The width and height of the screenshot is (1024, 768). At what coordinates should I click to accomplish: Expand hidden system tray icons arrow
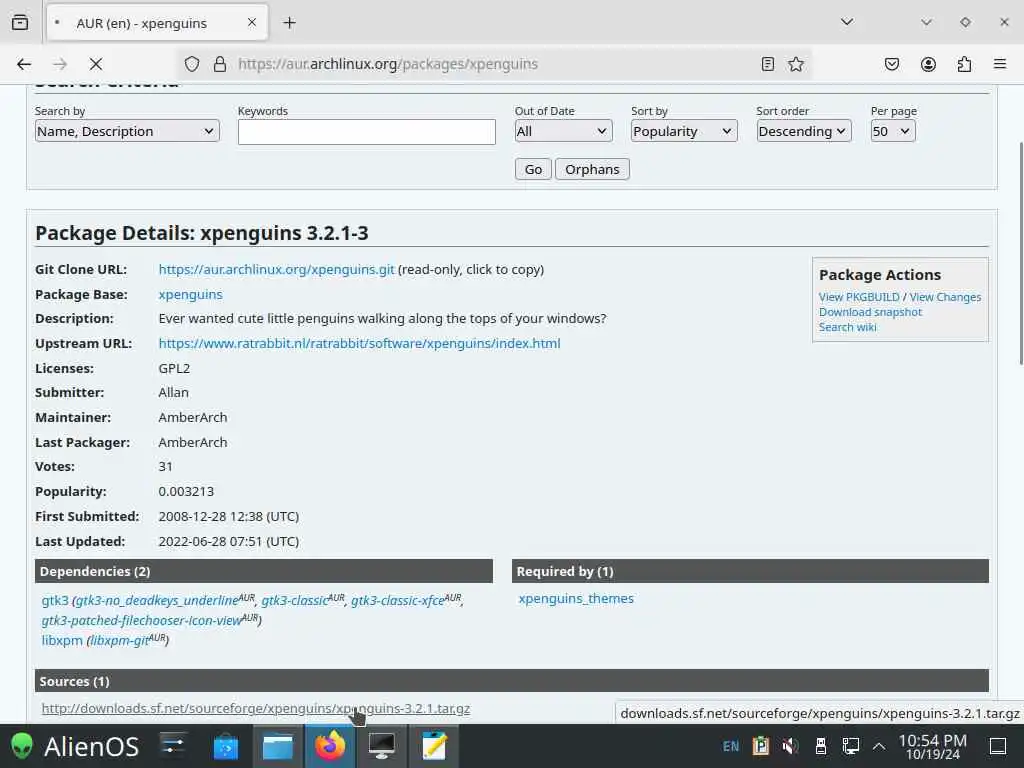click(x=879, y=746)
